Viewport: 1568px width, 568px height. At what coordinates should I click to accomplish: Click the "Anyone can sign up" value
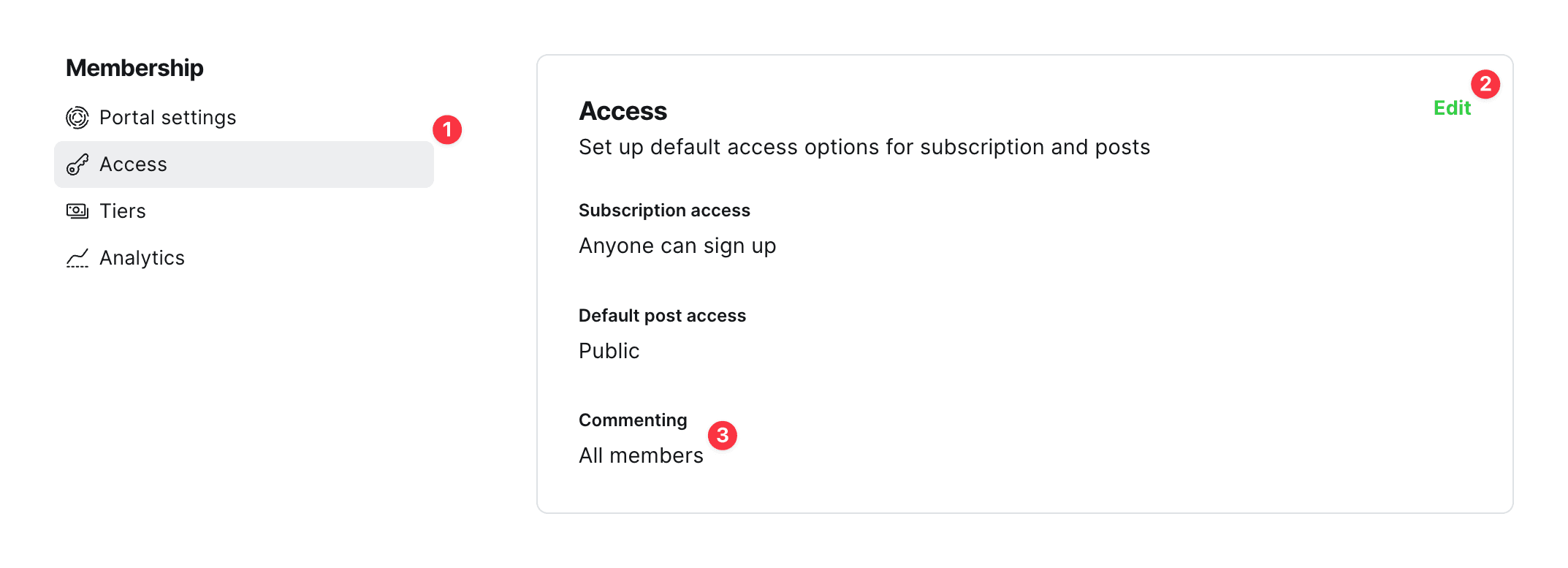point(677,246)
